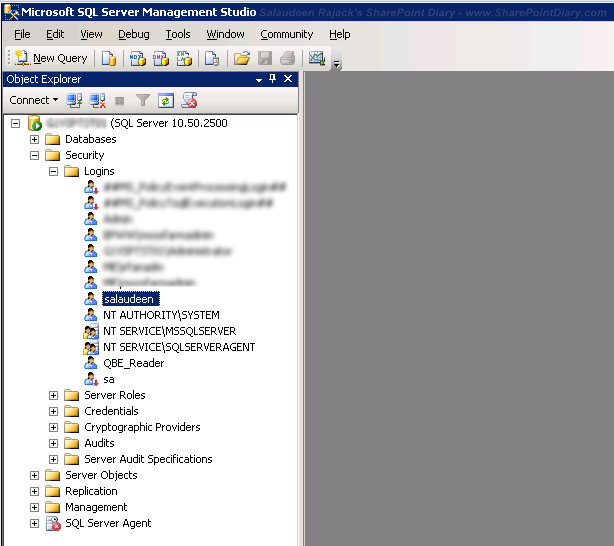Collapse the SQL Server root node
Screen dimensions: 614x546
(15, 124)
